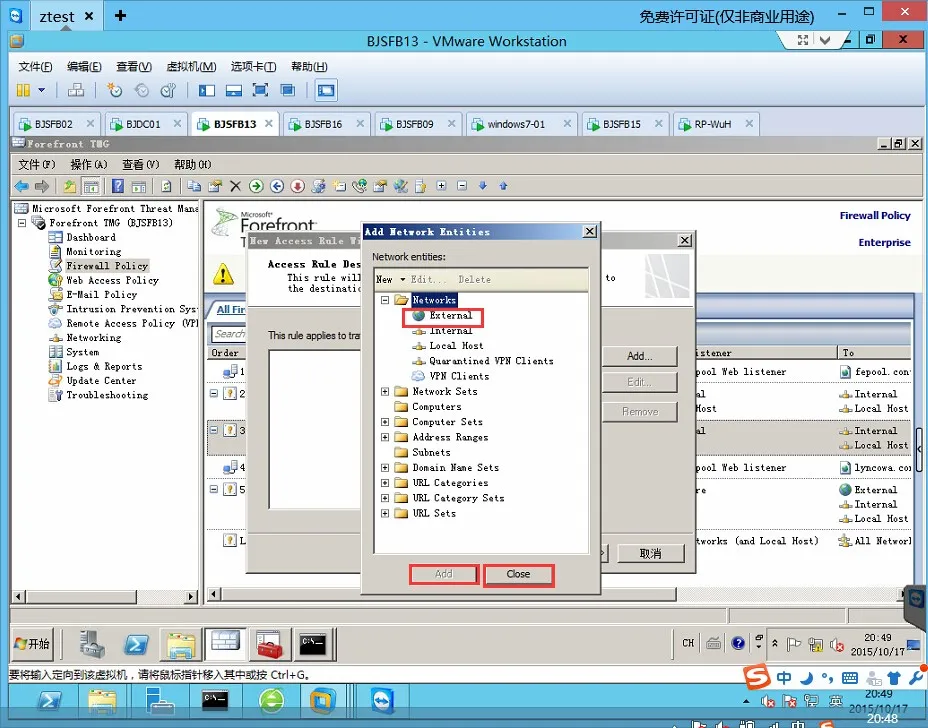Click the Add... button in wizard

click(640, 356)
